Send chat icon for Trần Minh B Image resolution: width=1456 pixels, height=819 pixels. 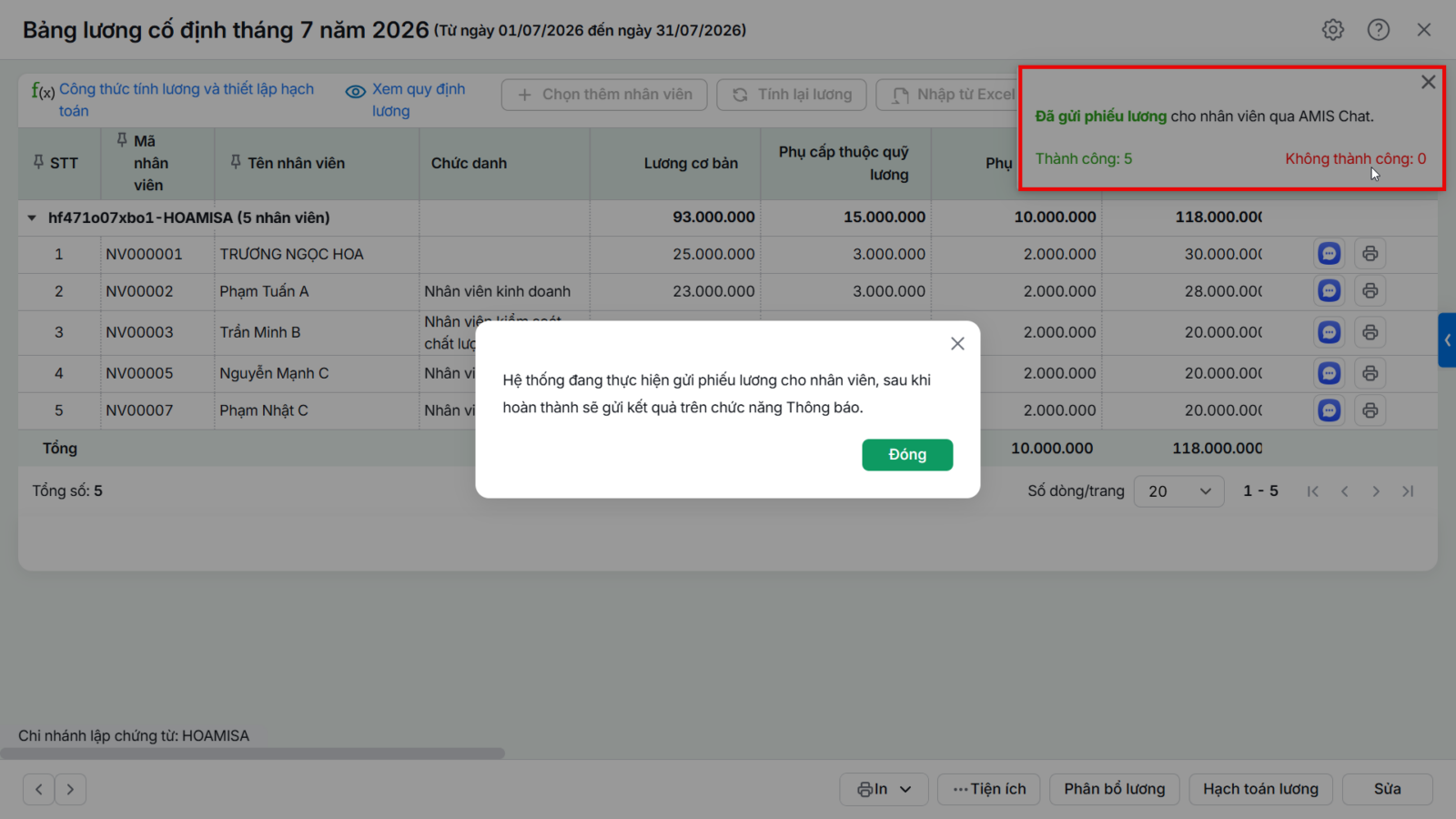[x=1330, y=332]
